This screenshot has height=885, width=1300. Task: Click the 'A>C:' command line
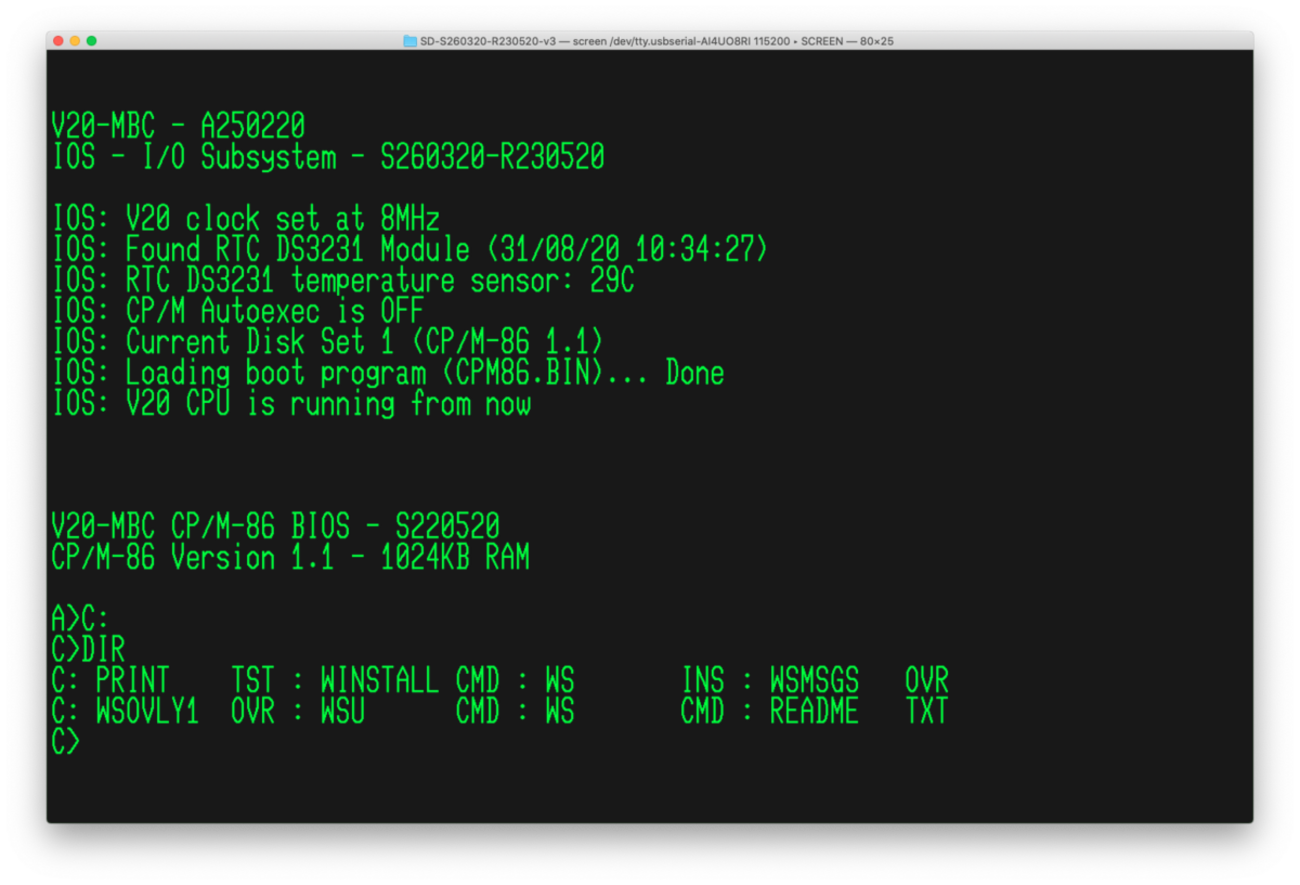click(81, 619)
